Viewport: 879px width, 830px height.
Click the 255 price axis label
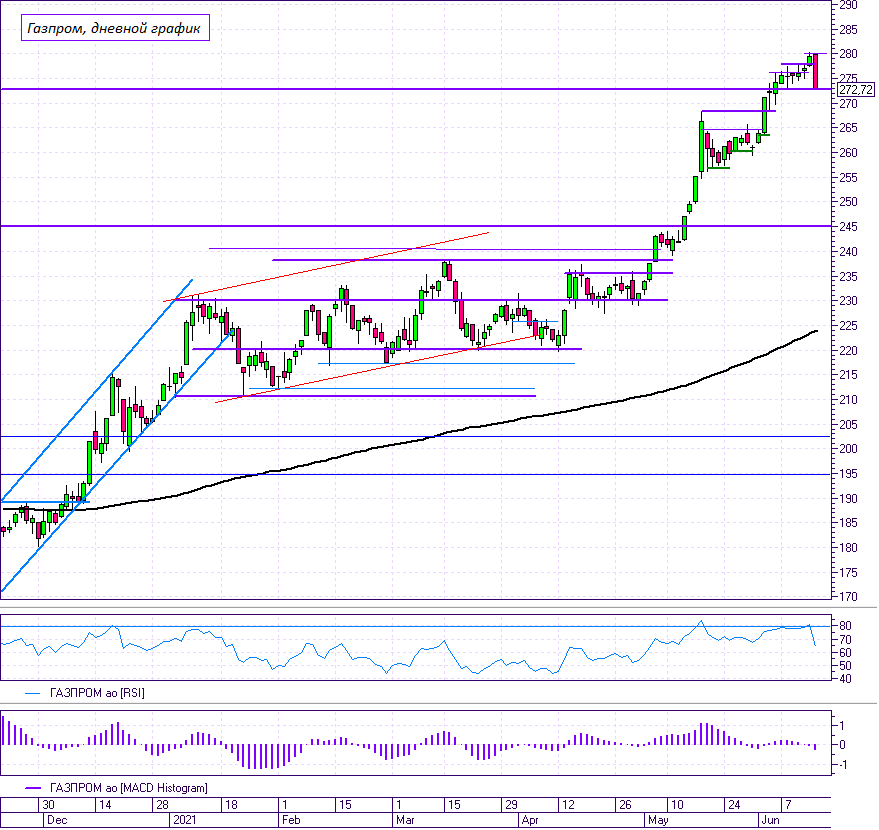click(x=848, y=178)
